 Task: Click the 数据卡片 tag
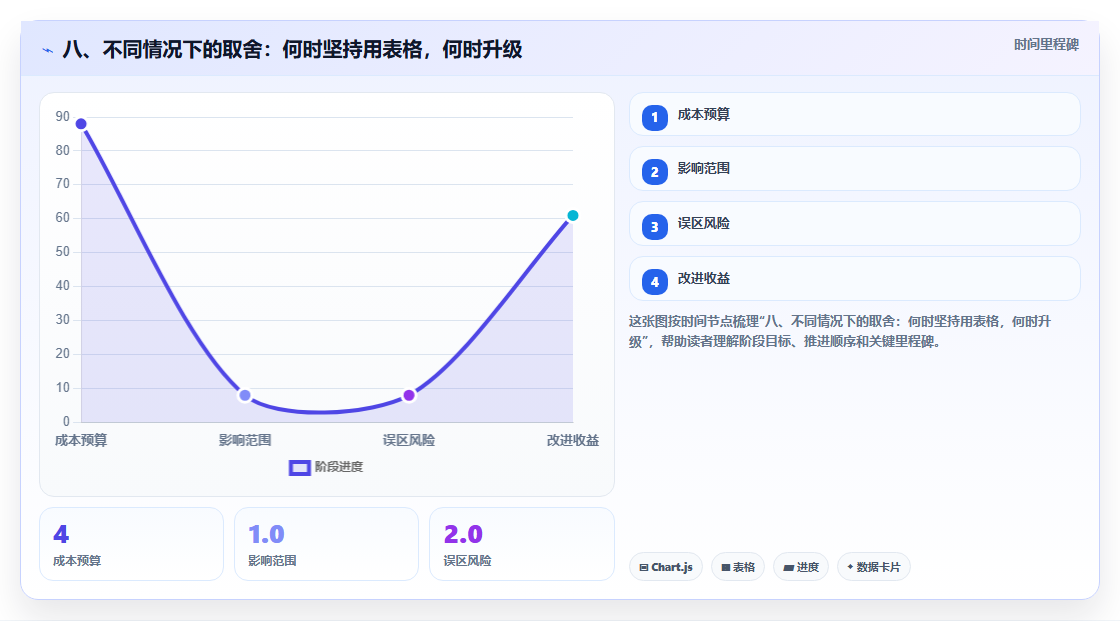[x=874, y=567]
